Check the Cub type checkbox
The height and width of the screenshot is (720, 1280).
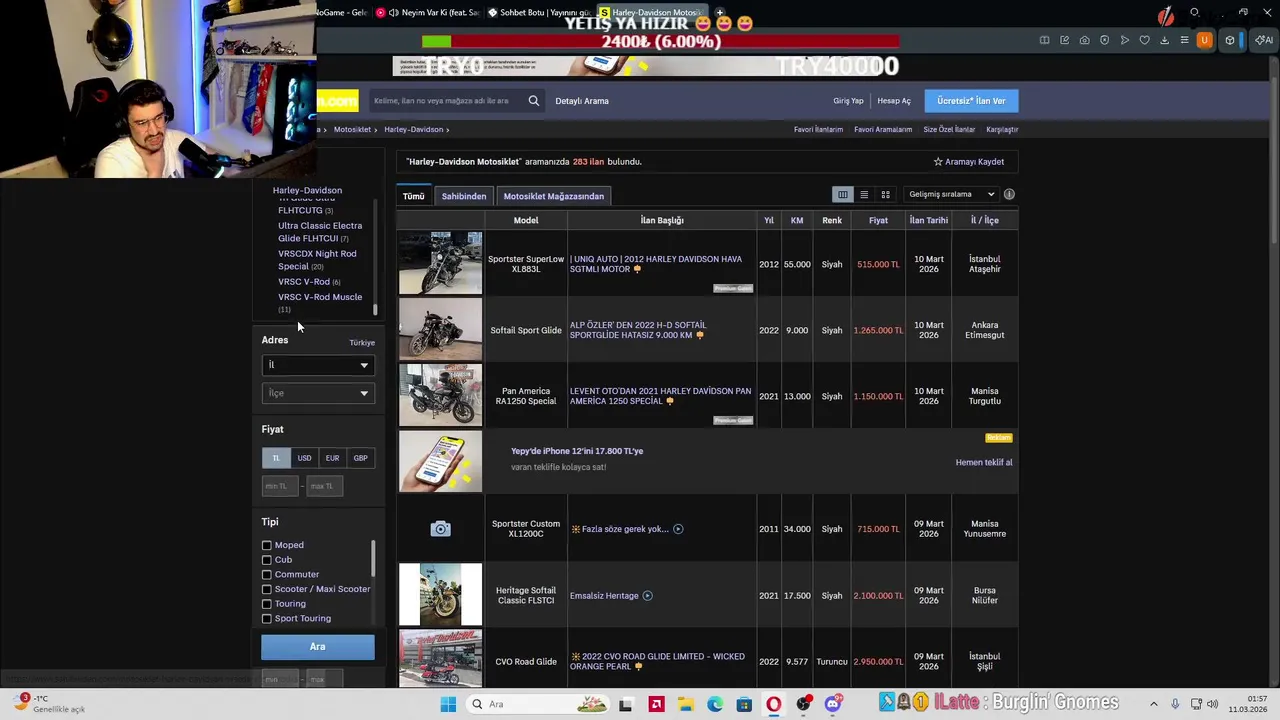point(266,560)
